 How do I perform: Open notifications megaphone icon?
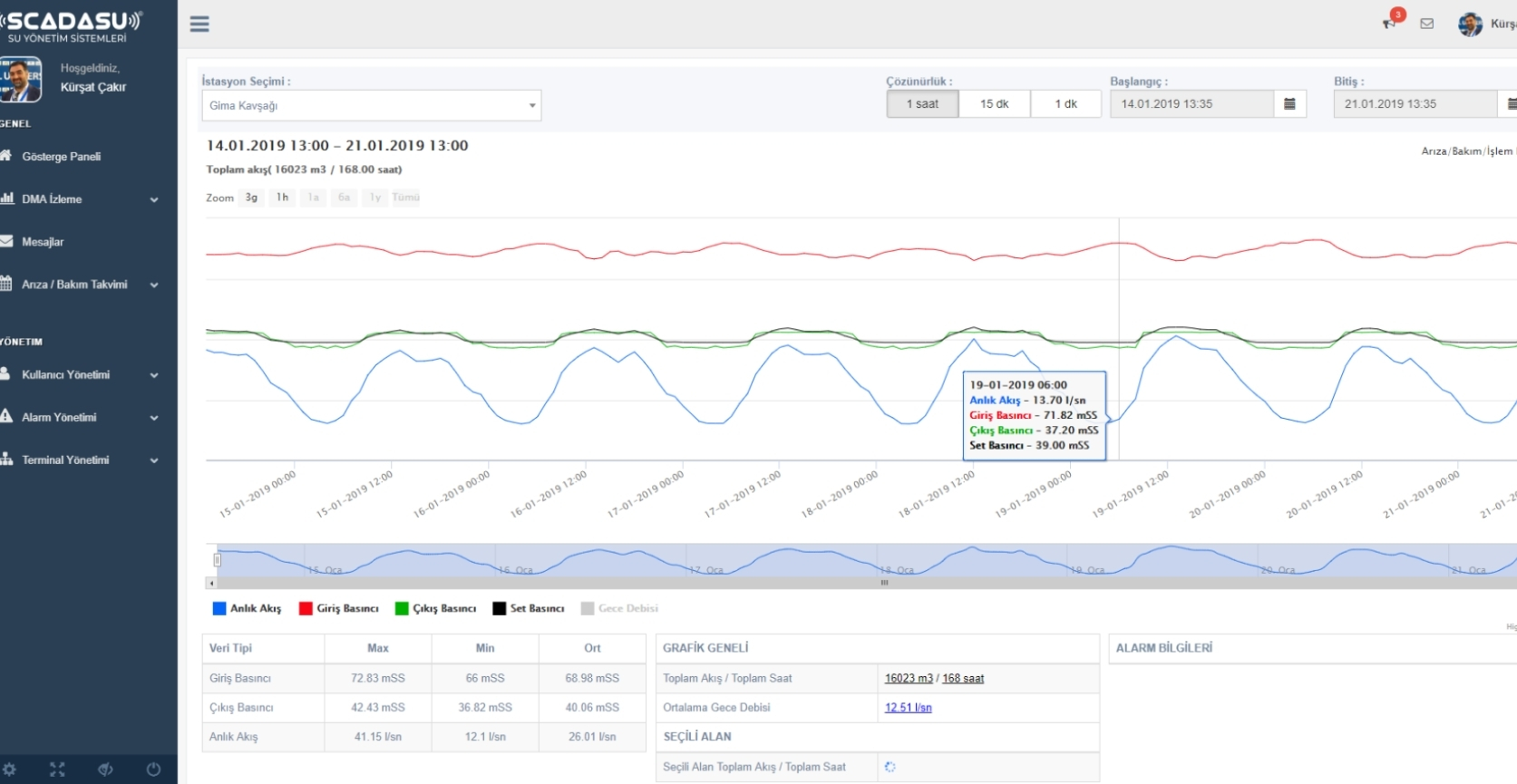tap(1389, 24)
